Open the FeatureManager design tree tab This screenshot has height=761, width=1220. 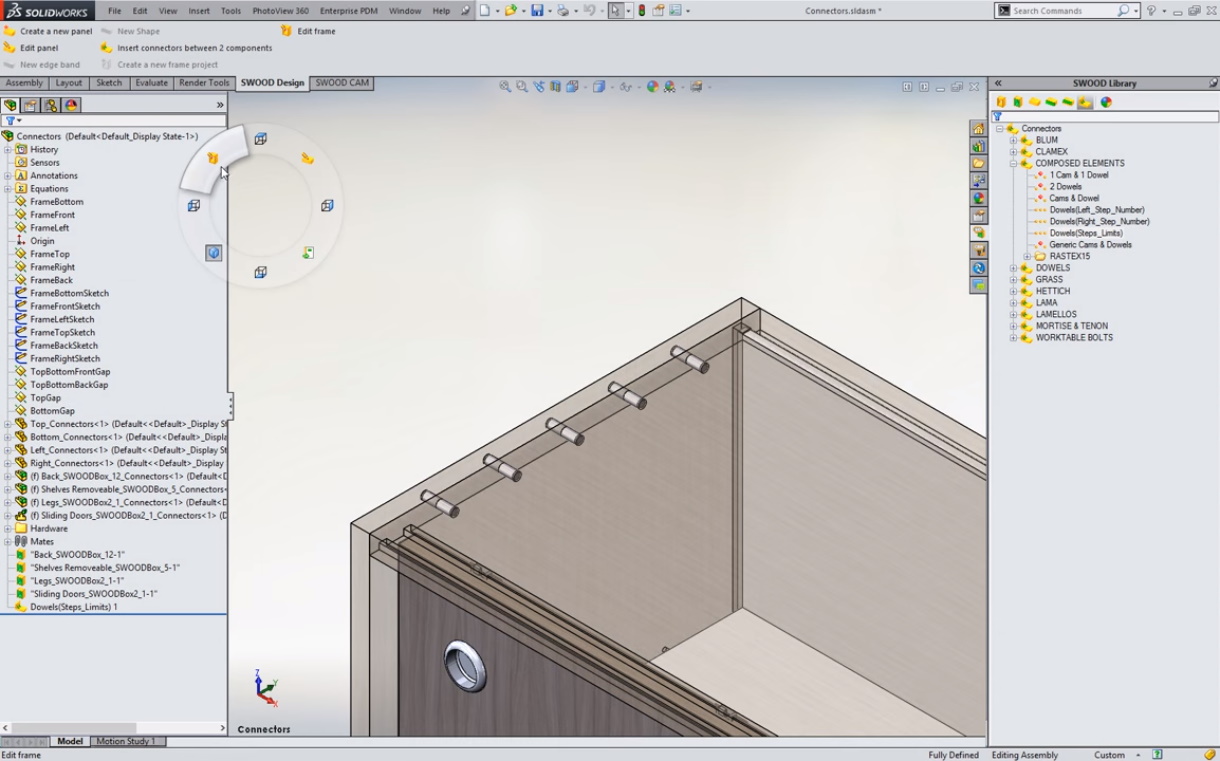tap(11, 105)
